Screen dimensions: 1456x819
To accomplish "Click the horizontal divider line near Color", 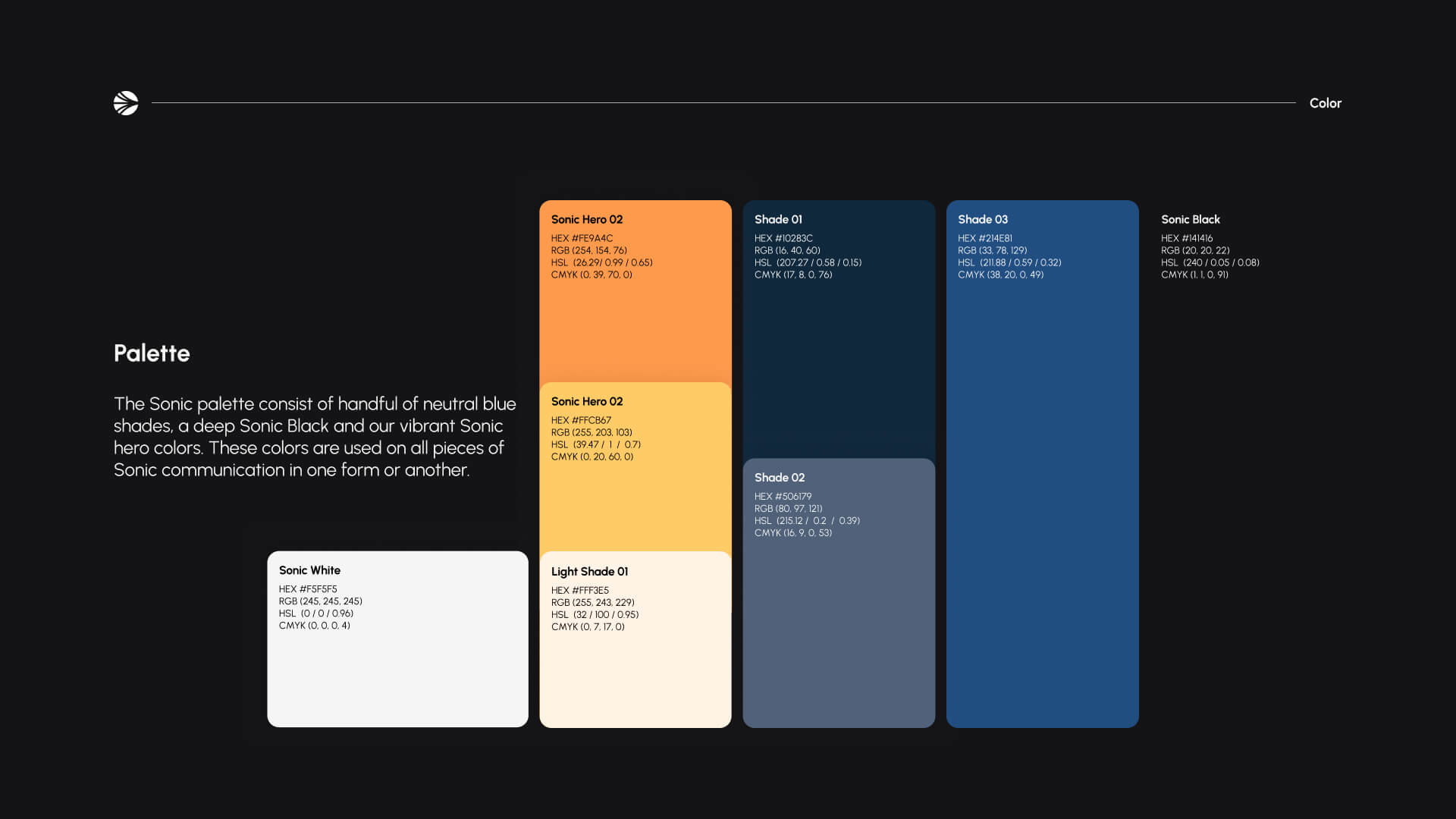I will pyautogui.click(x=720, y=101).
